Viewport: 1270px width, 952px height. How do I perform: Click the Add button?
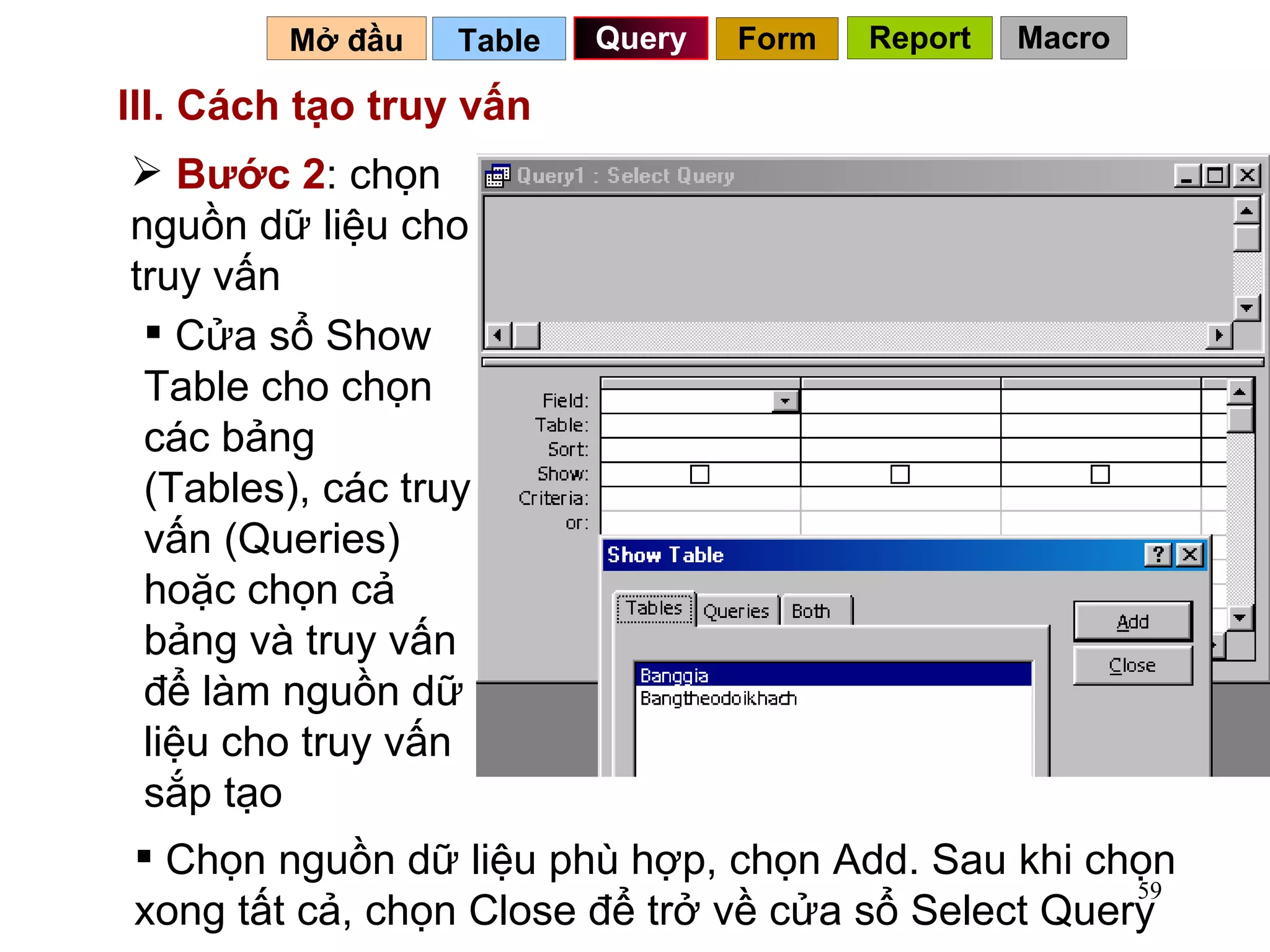click(x=1132, y=621)
